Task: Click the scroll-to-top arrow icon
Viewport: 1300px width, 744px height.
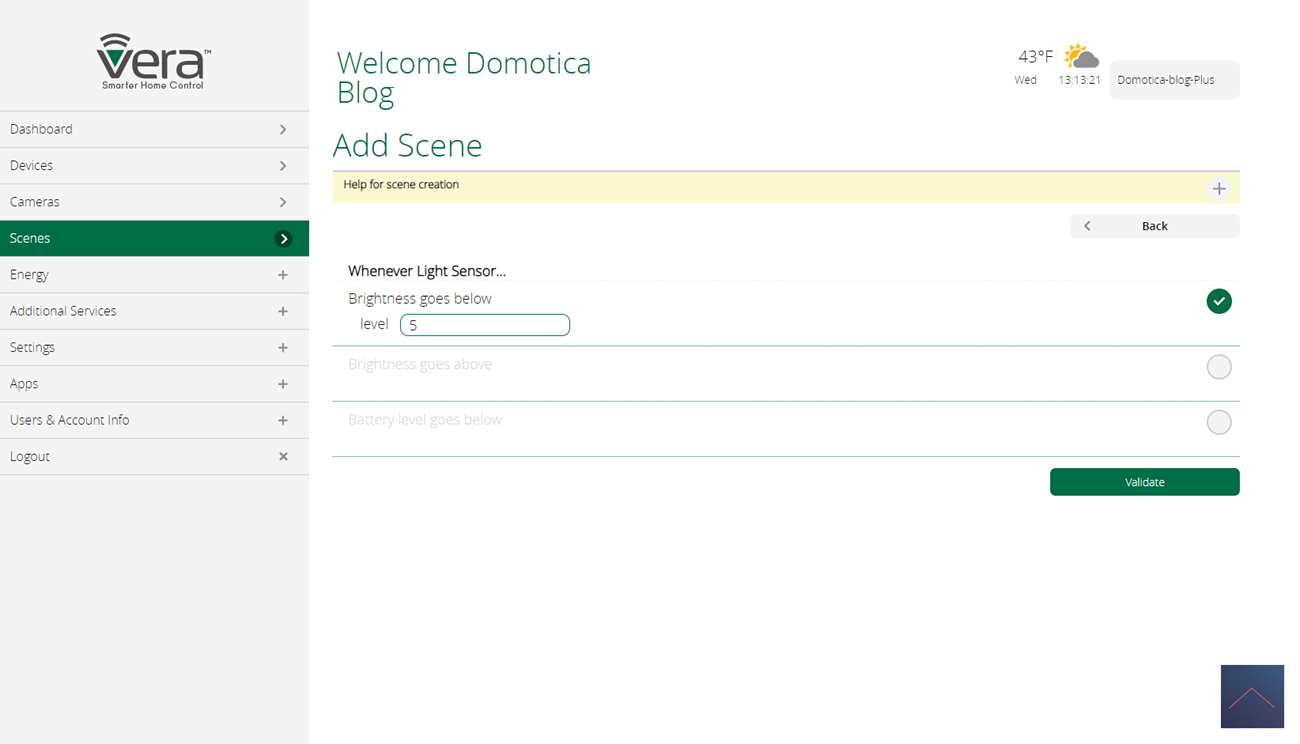Action: point(1252,697)
